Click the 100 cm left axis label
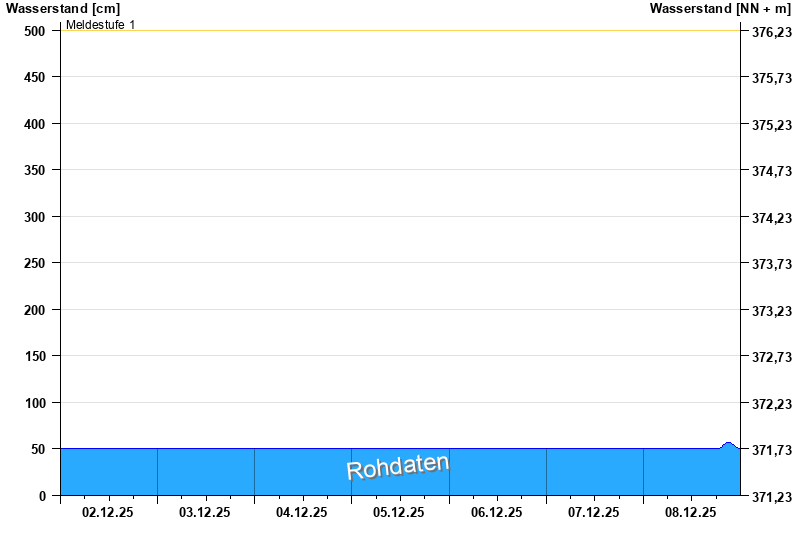 click(35, 403)
